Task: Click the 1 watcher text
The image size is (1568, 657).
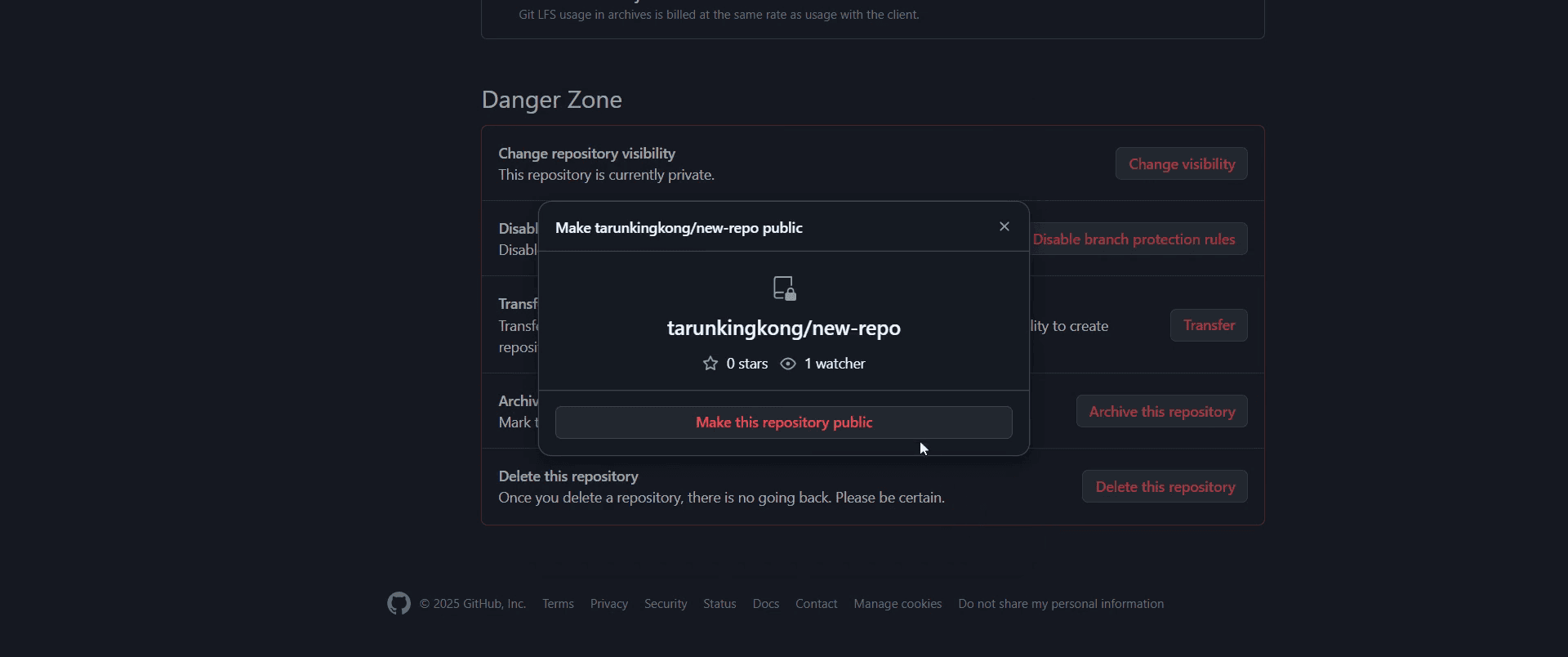Action: (835, 364)
